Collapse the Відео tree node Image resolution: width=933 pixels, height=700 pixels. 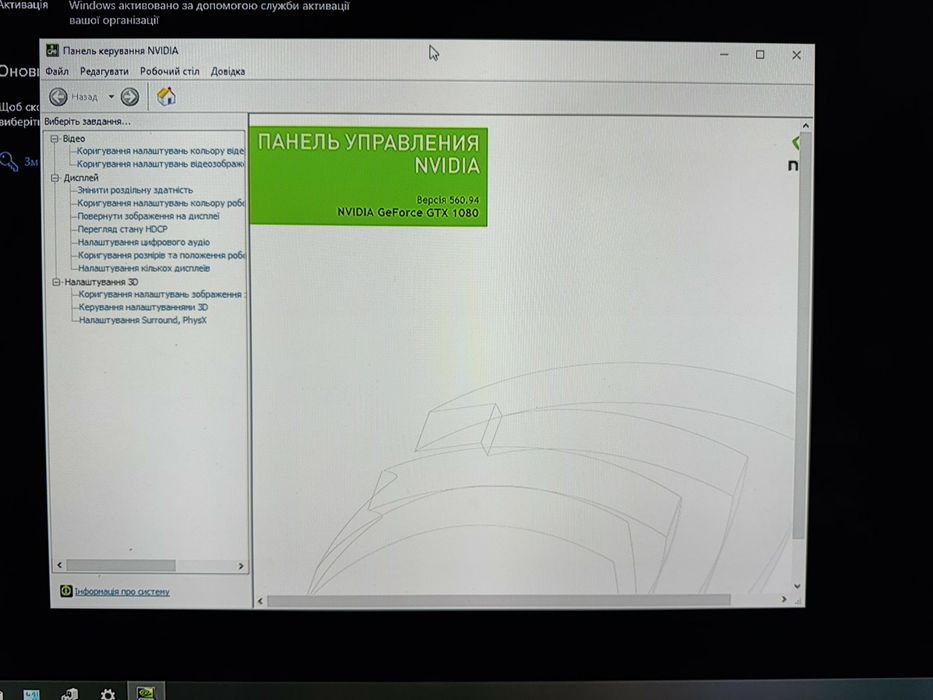point(55,139)
